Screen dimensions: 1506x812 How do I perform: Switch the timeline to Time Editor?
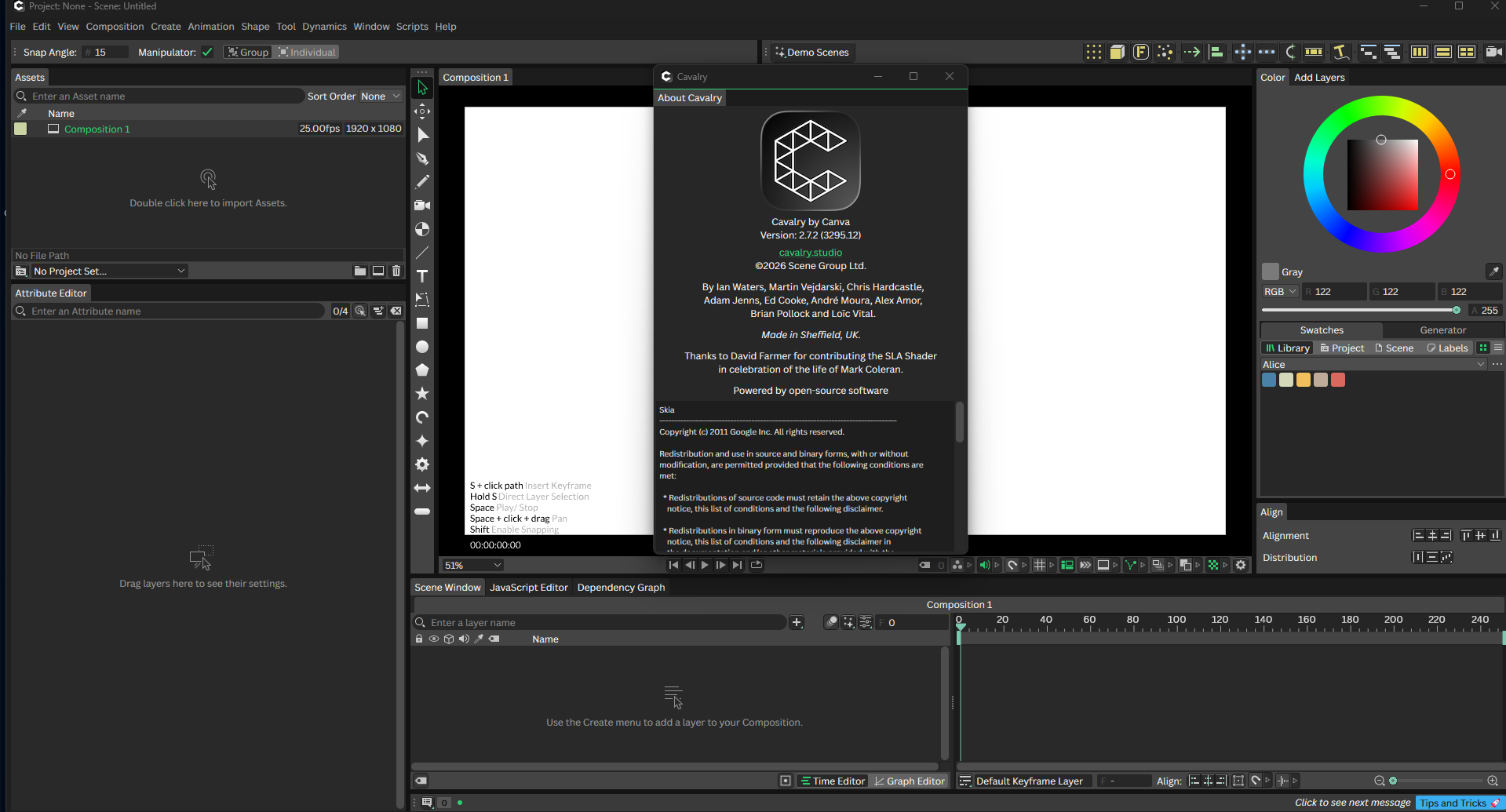[x=832, y=781]
